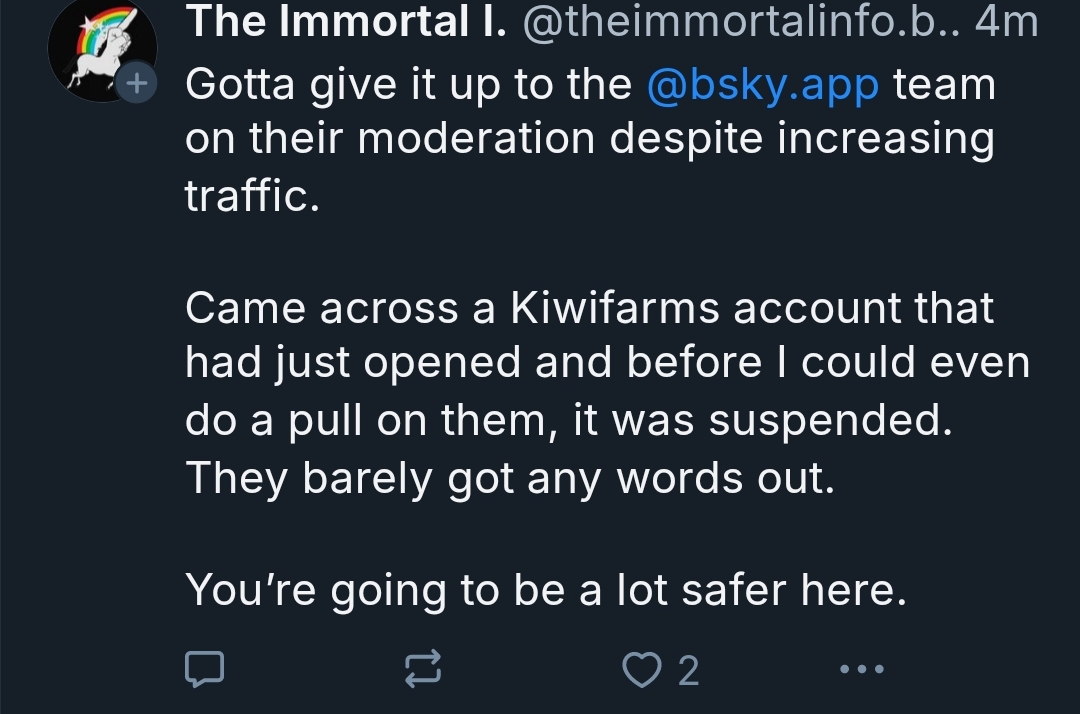The width and height of the screenshot is (1080, 714).
Task: Click the line starting "Gotta give it up"
Action: coord(408,85)
